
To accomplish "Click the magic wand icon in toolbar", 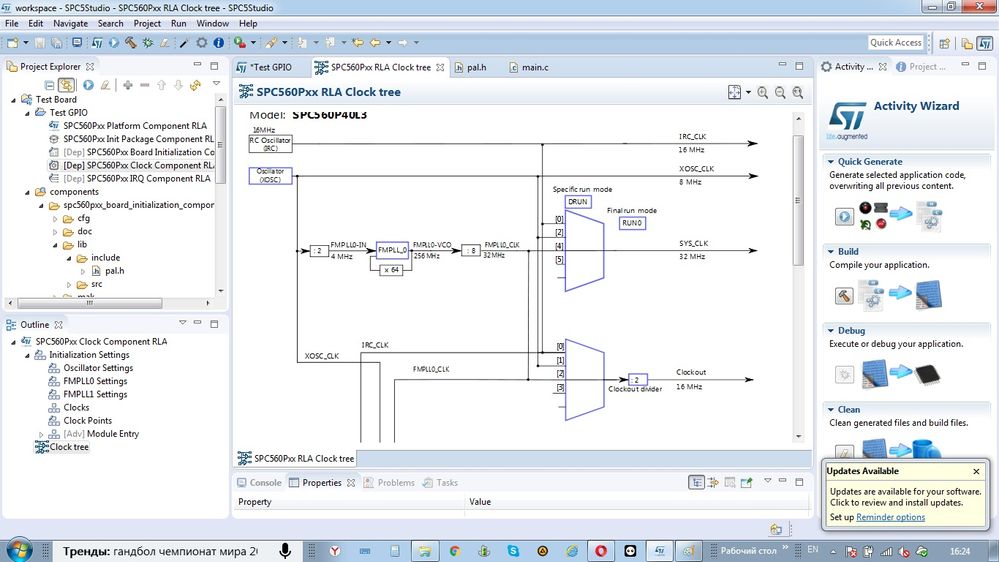I will (184, 43).
